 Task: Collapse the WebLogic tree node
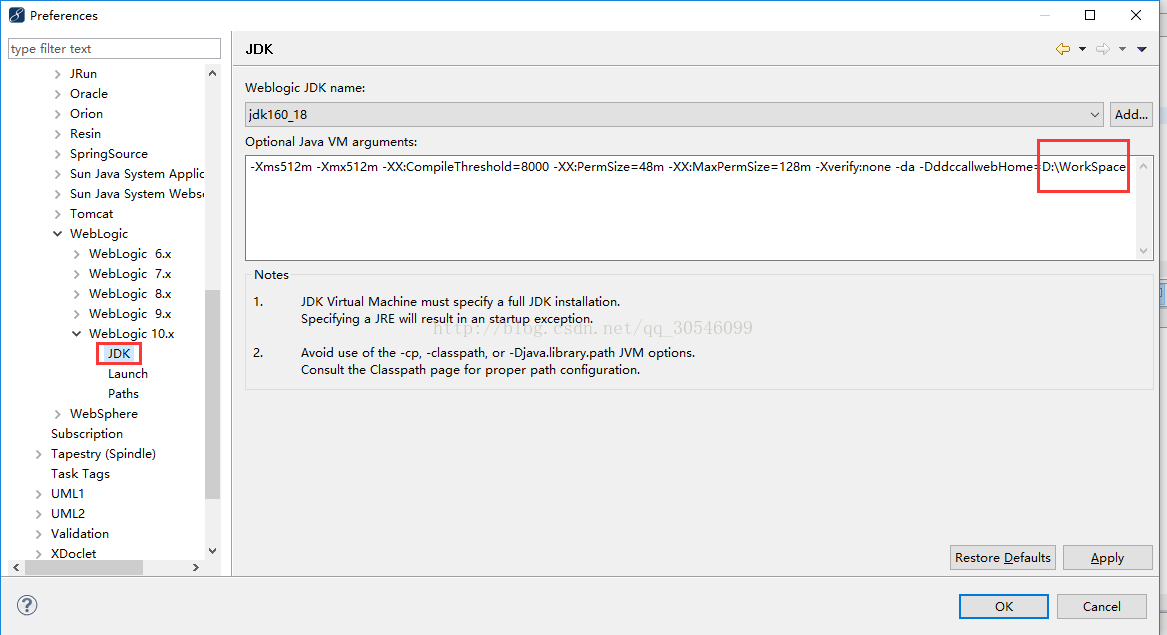point(57,234)
